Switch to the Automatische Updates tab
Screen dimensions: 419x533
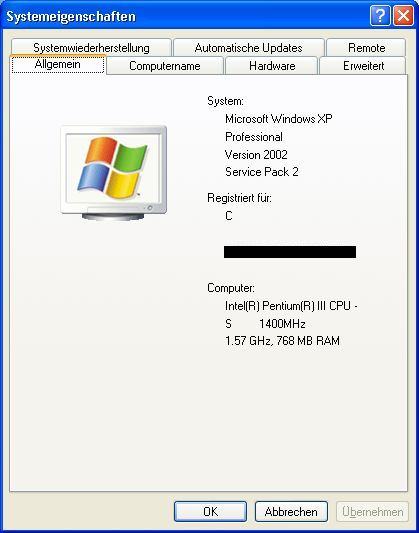[248, 48]
